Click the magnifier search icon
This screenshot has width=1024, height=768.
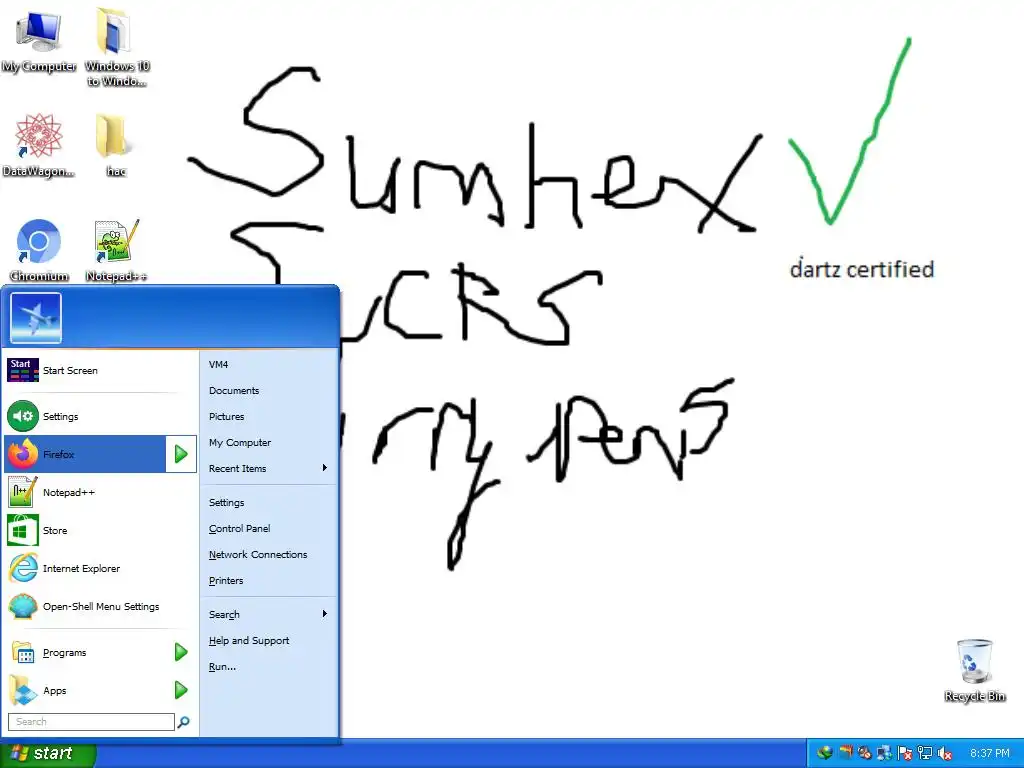point(184,722)
